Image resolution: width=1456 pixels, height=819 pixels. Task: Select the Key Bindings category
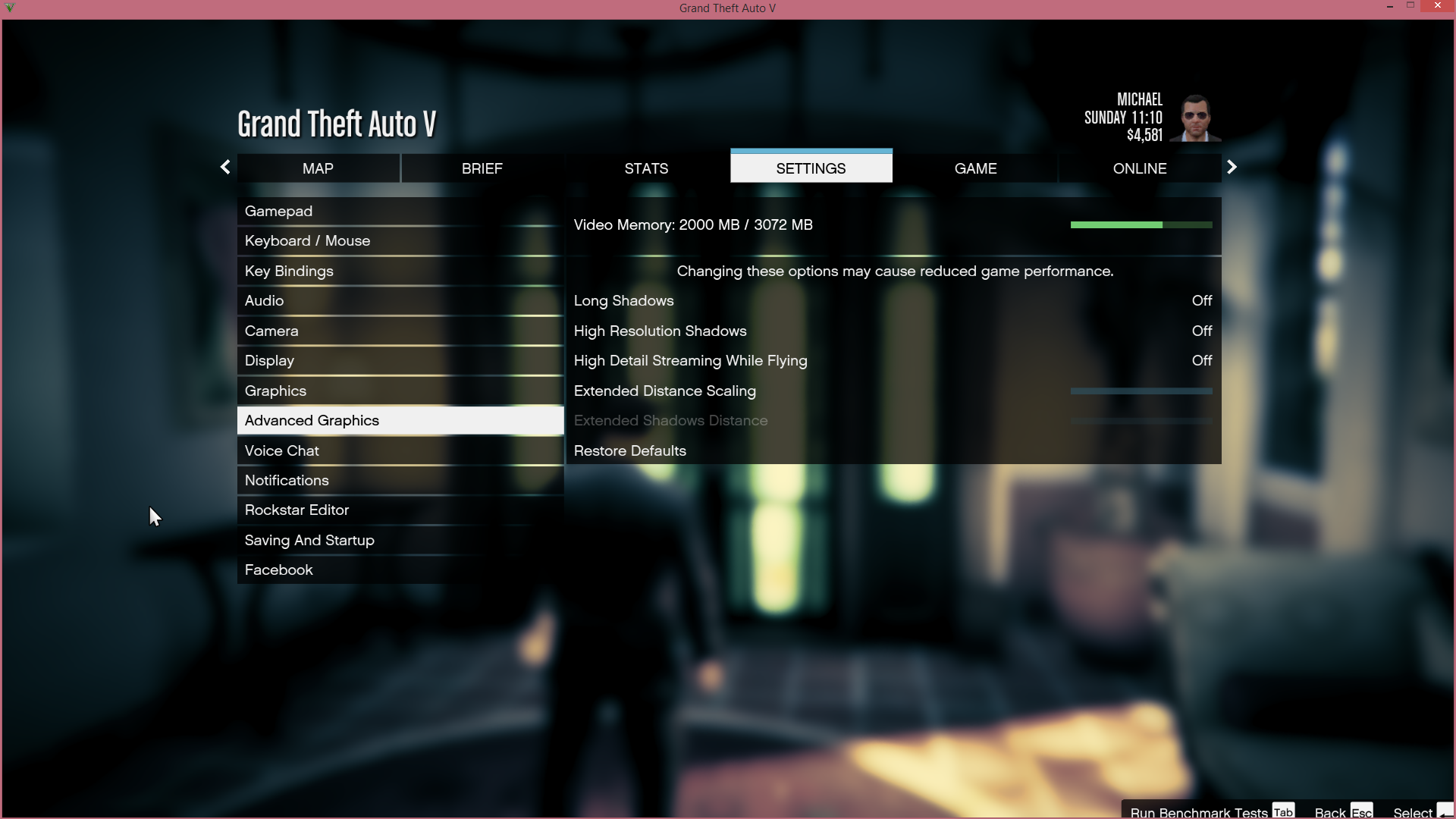click(289, 271)
